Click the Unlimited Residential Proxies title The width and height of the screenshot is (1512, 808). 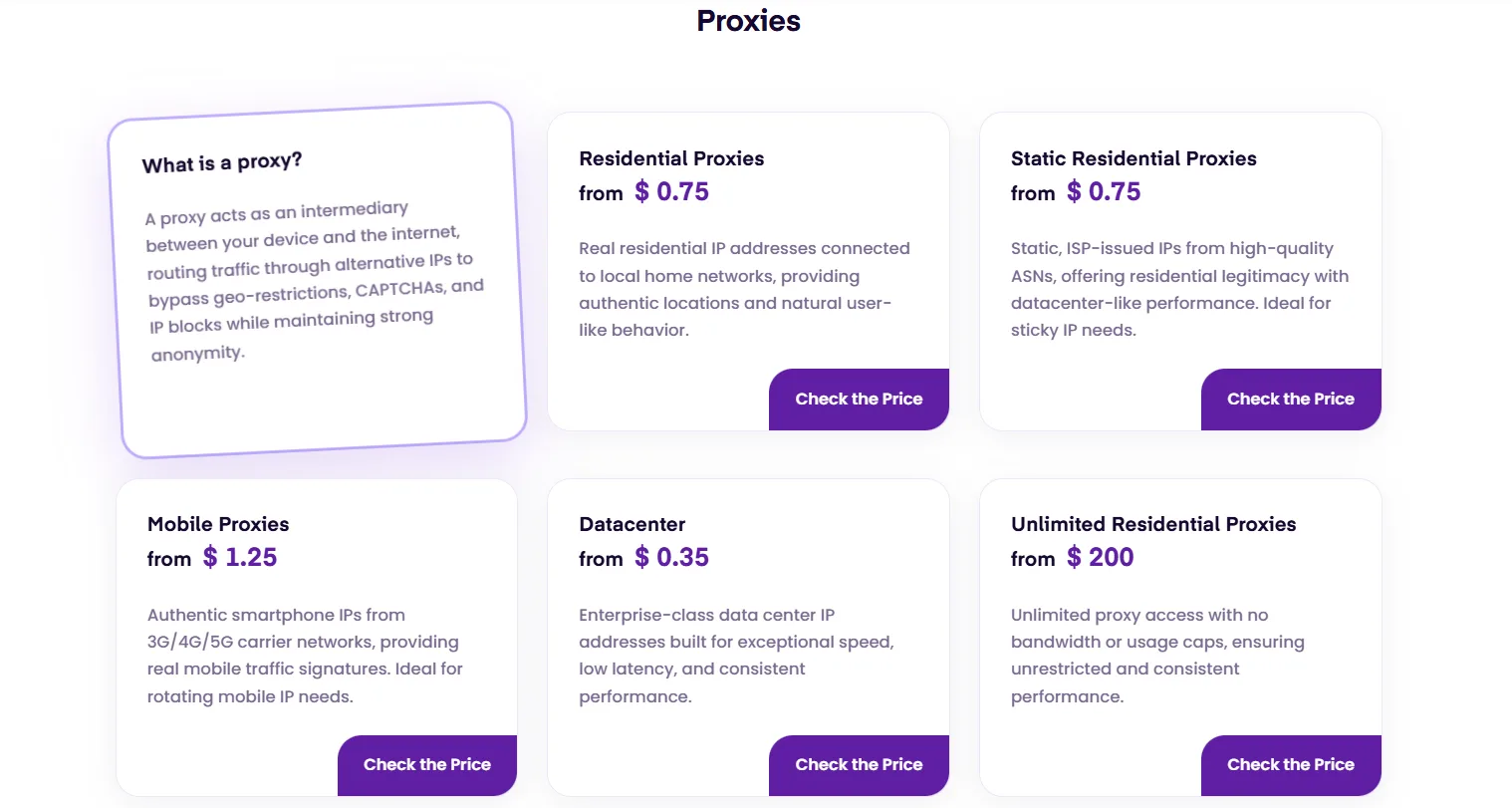tap(1153, 524)
